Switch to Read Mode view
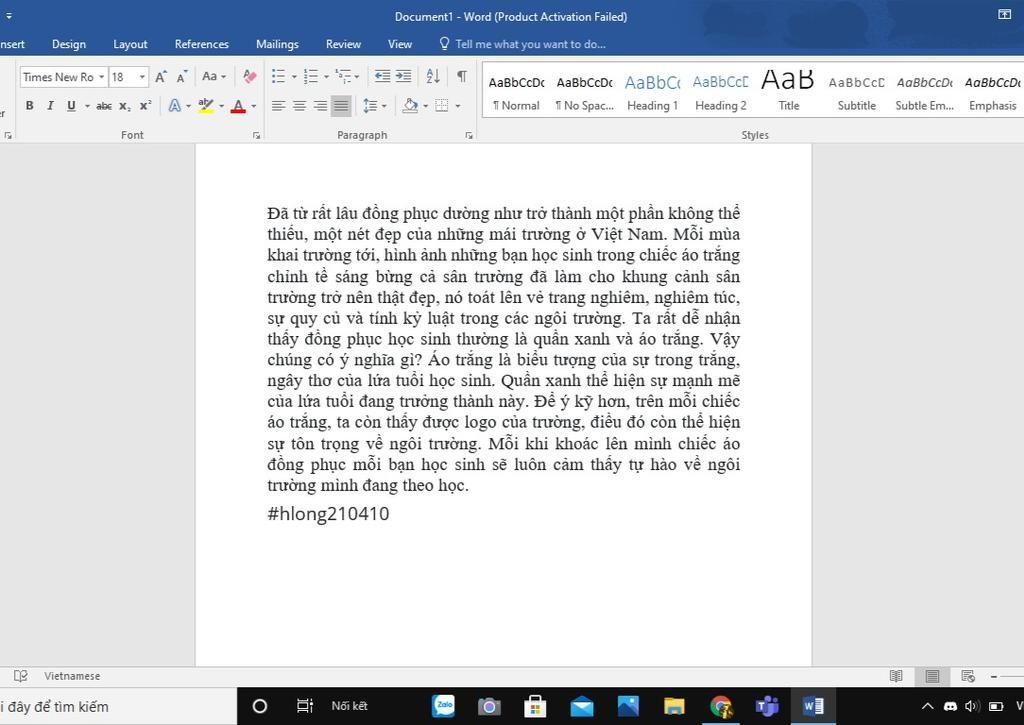The width and height of the screenshot is (1024, 725). pos(896,676)
